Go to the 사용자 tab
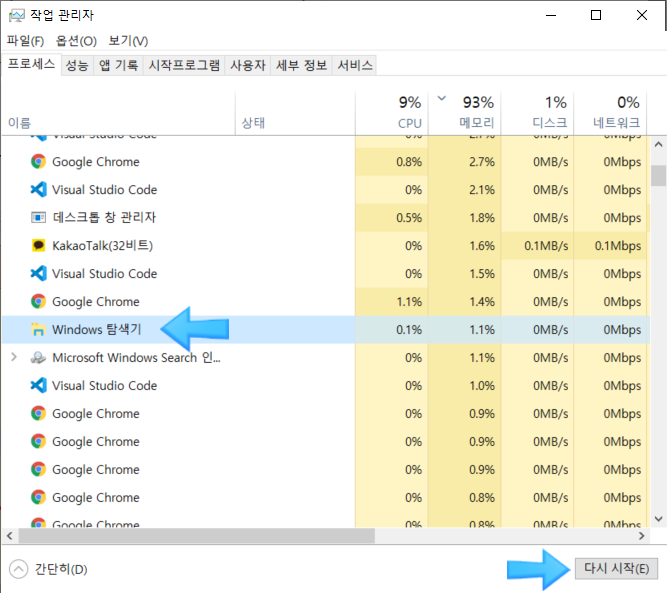Screen dimensions: 667x593 coord(248,65)
